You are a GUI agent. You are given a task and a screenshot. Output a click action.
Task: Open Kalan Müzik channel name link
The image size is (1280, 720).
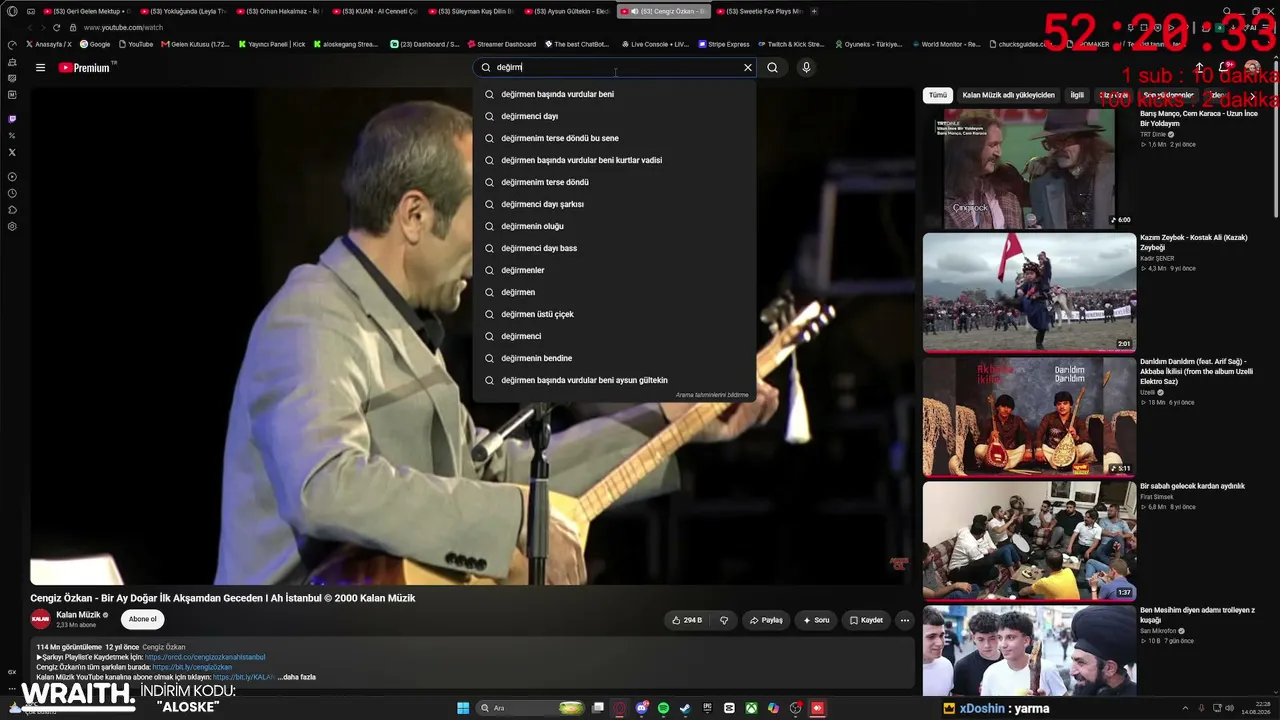point(78,615)
